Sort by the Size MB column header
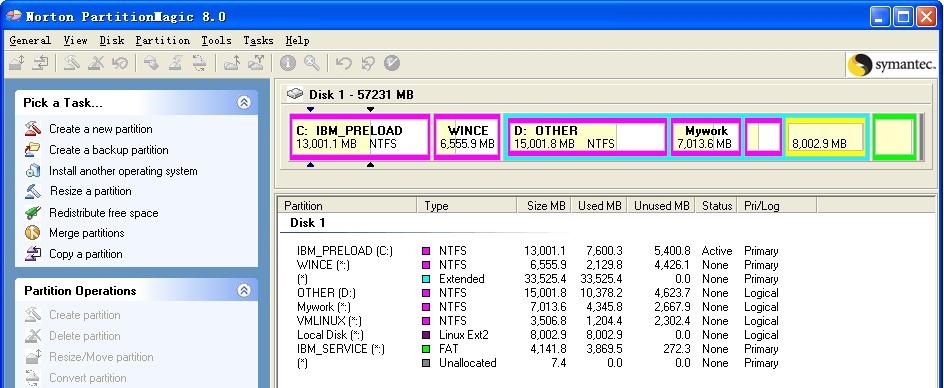944x388 pixels. (x=544, y=205)
